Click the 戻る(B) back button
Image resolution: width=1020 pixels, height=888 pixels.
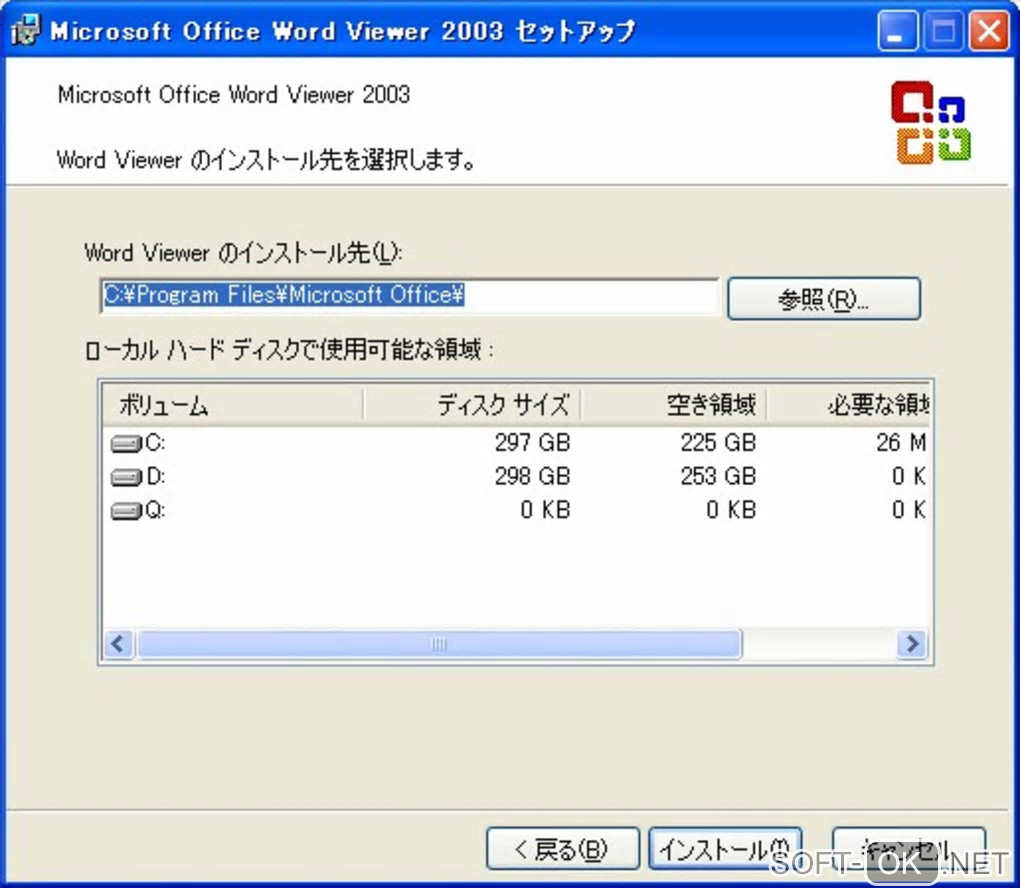click(563, 848)
